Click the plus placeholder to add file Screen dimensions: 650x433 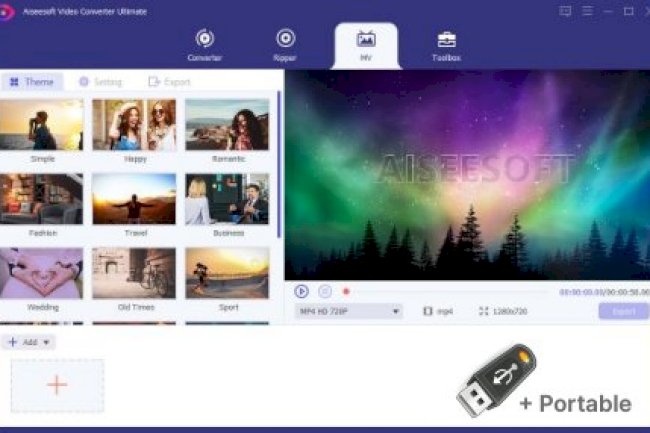pyautogui.click(x=57, y=386)
